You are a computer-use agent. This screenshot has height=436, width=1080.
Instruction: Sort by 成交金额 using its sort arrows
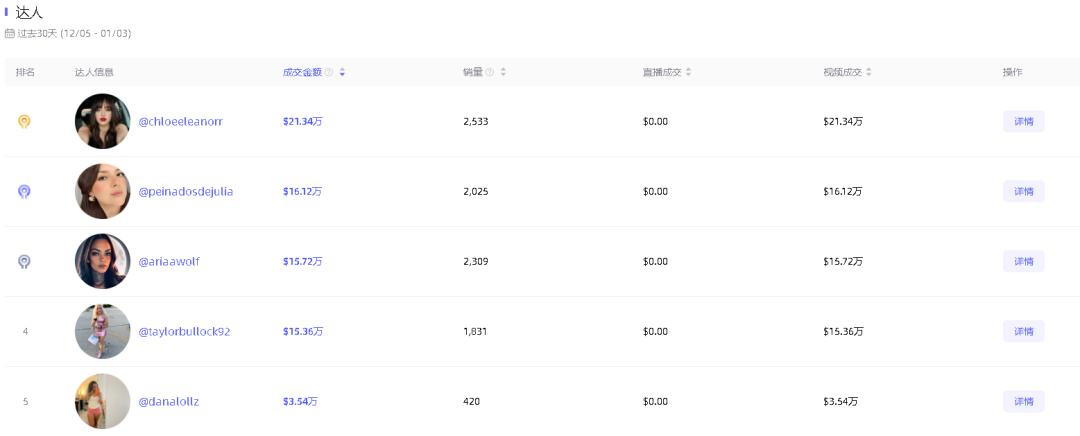tap(342, 72)
